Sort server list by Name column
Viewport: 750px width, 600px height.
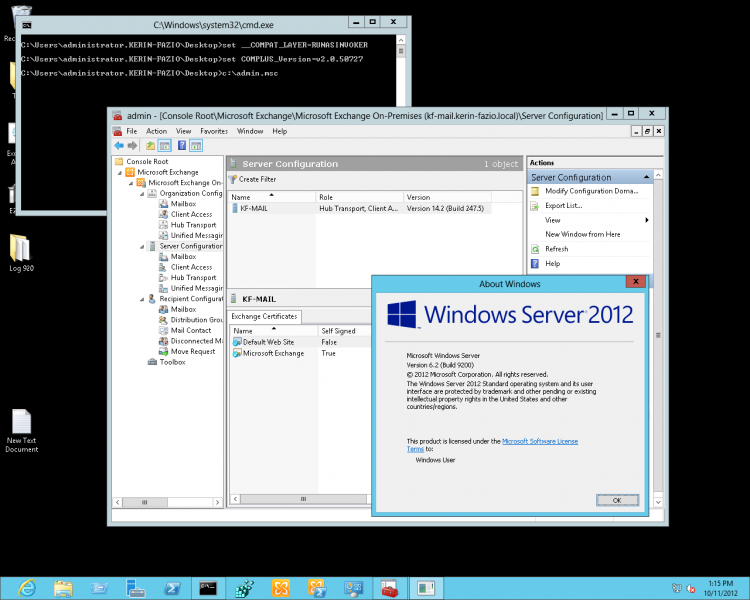click(272, 197)
